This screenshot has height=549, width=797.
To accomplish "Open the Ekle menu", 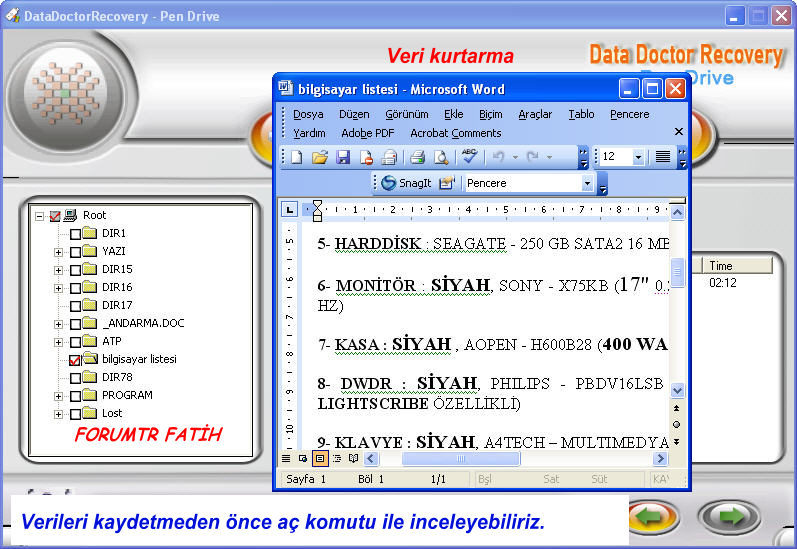I will pos(453,114).
